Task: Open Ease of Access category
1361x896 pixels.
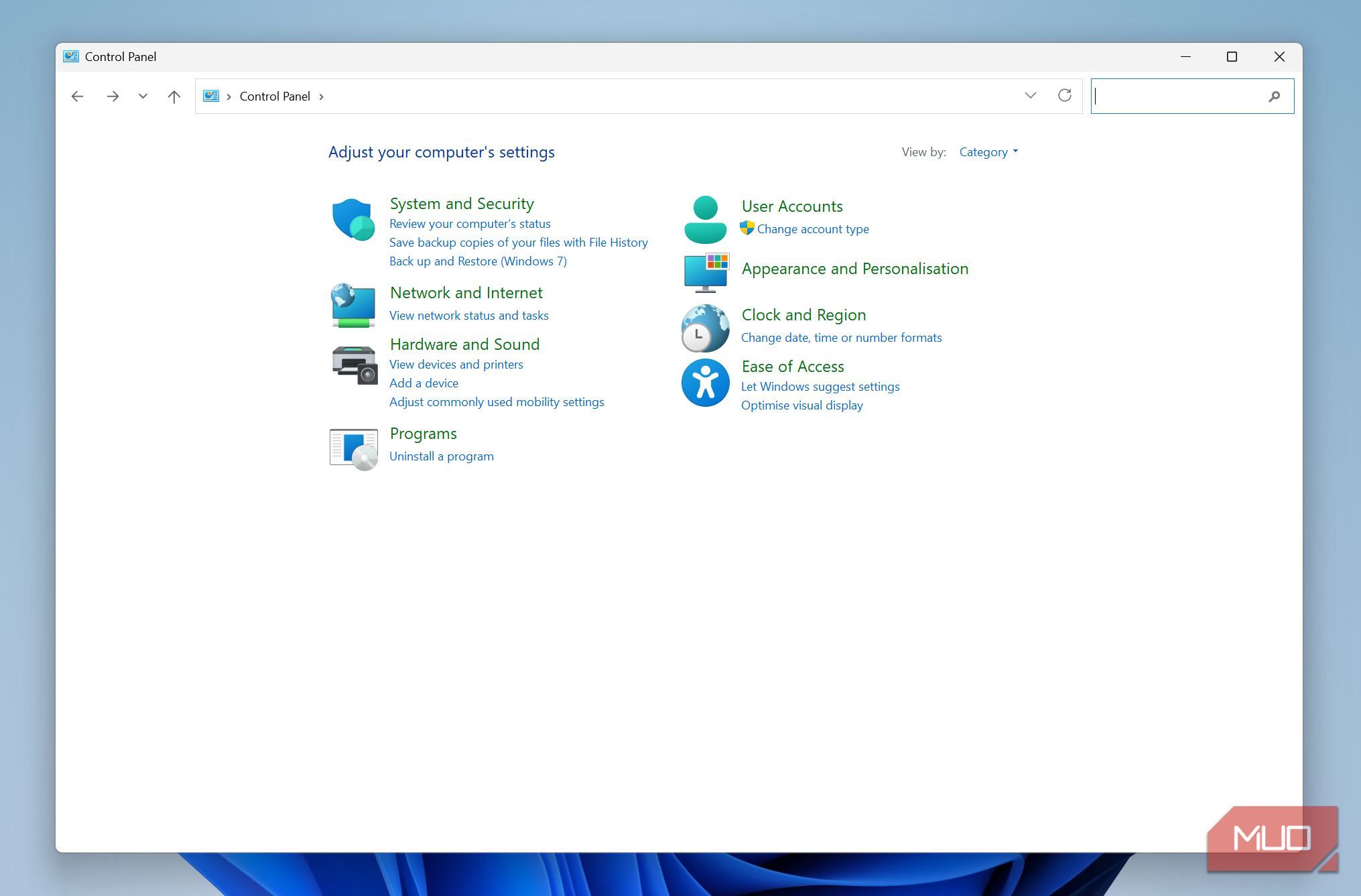Action: click(x=793, y=367)
